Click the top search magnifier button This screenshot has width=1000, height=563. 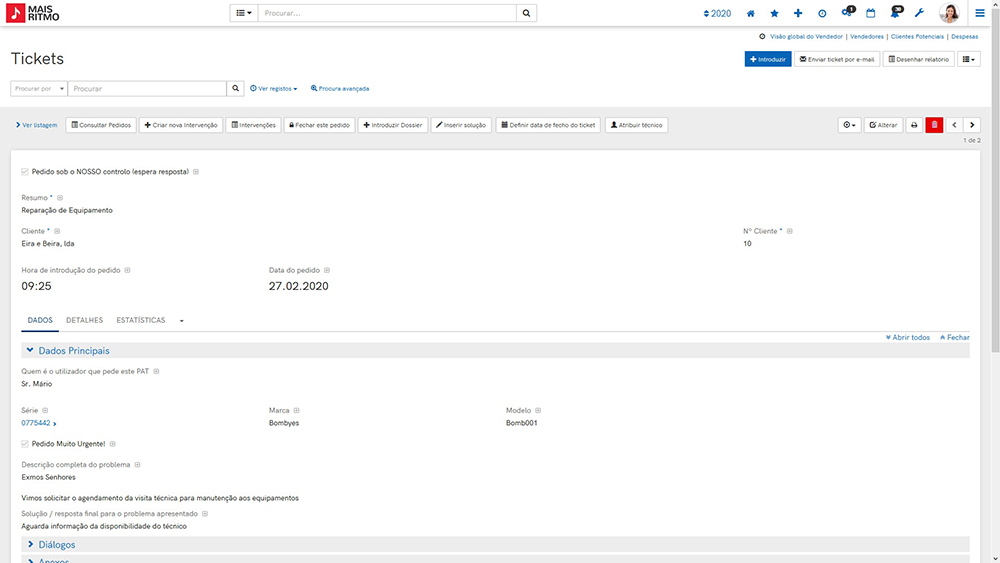tap(526, 13)
